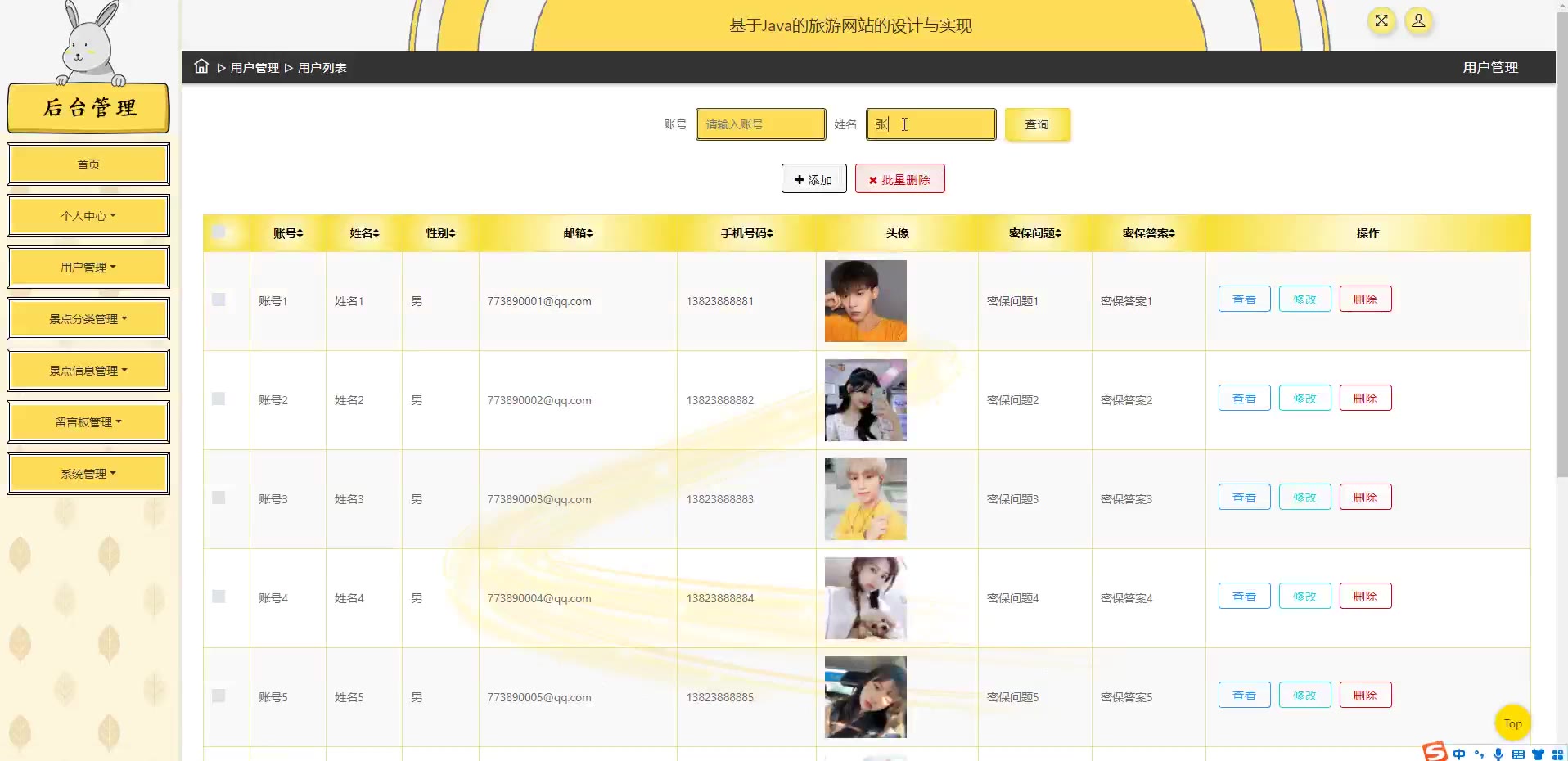Check the checkbox for 账号5 row
This screenshot has width=1568, height=761.
(x=219, y=696)
